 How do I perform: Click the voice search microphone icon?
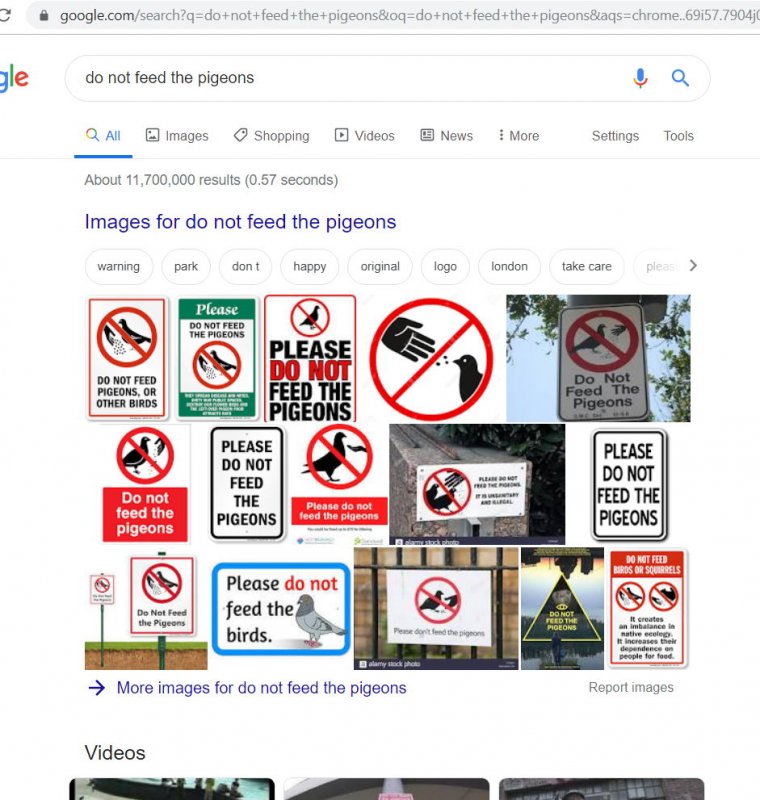(640, 78)
